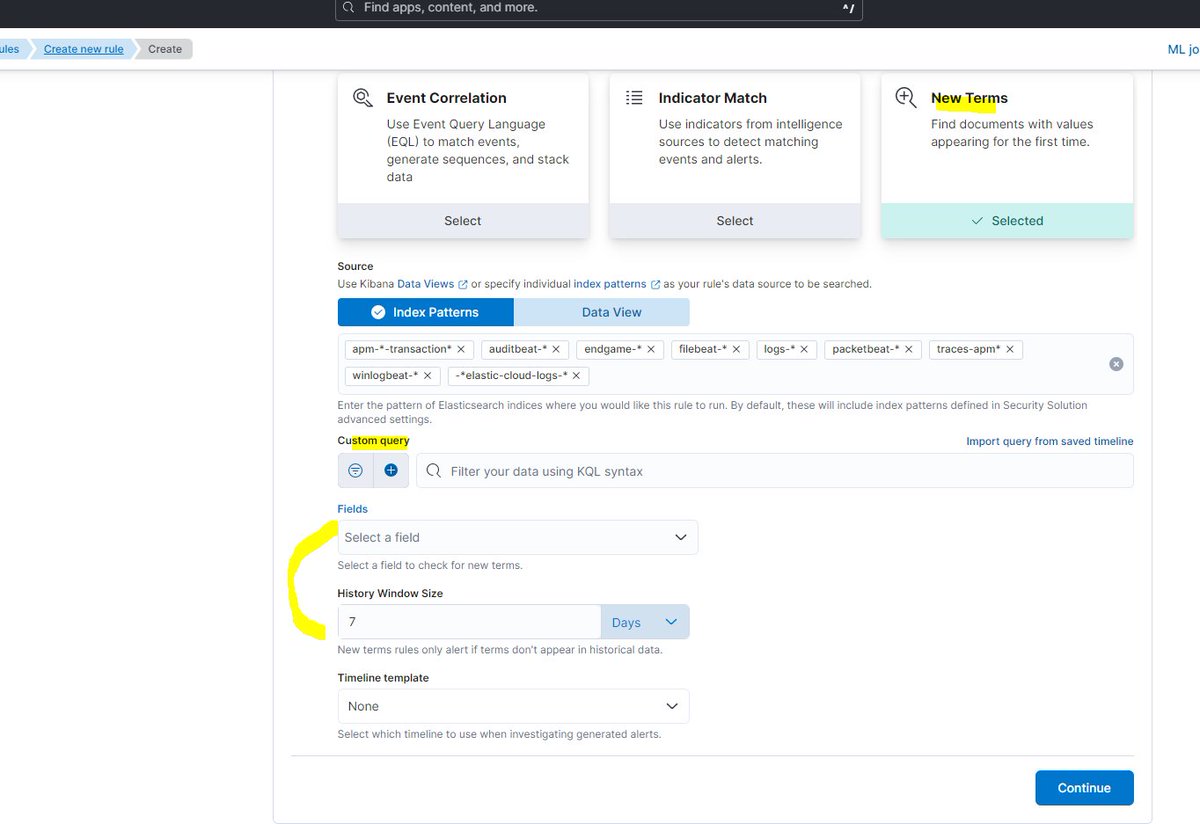Keep Index Patterns selected as source
1200x824 pixels.
tap(425, 311)
